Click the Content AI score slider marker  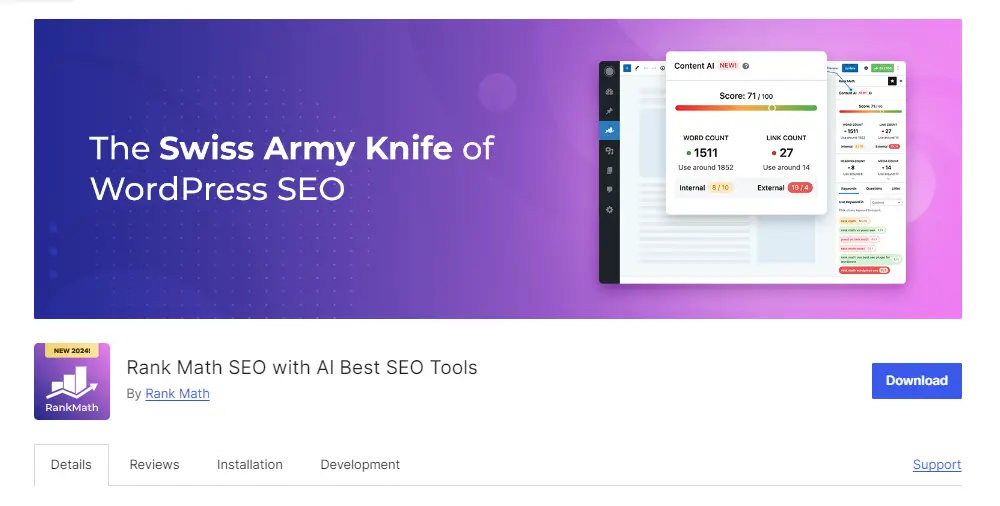[772, 108]
